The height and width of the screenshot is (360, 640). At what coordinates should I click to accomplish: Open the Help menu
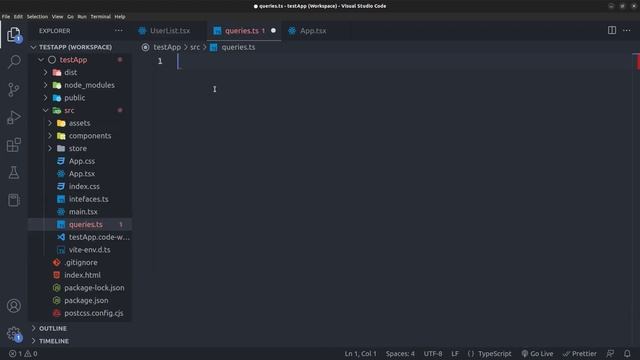[120, 17]
